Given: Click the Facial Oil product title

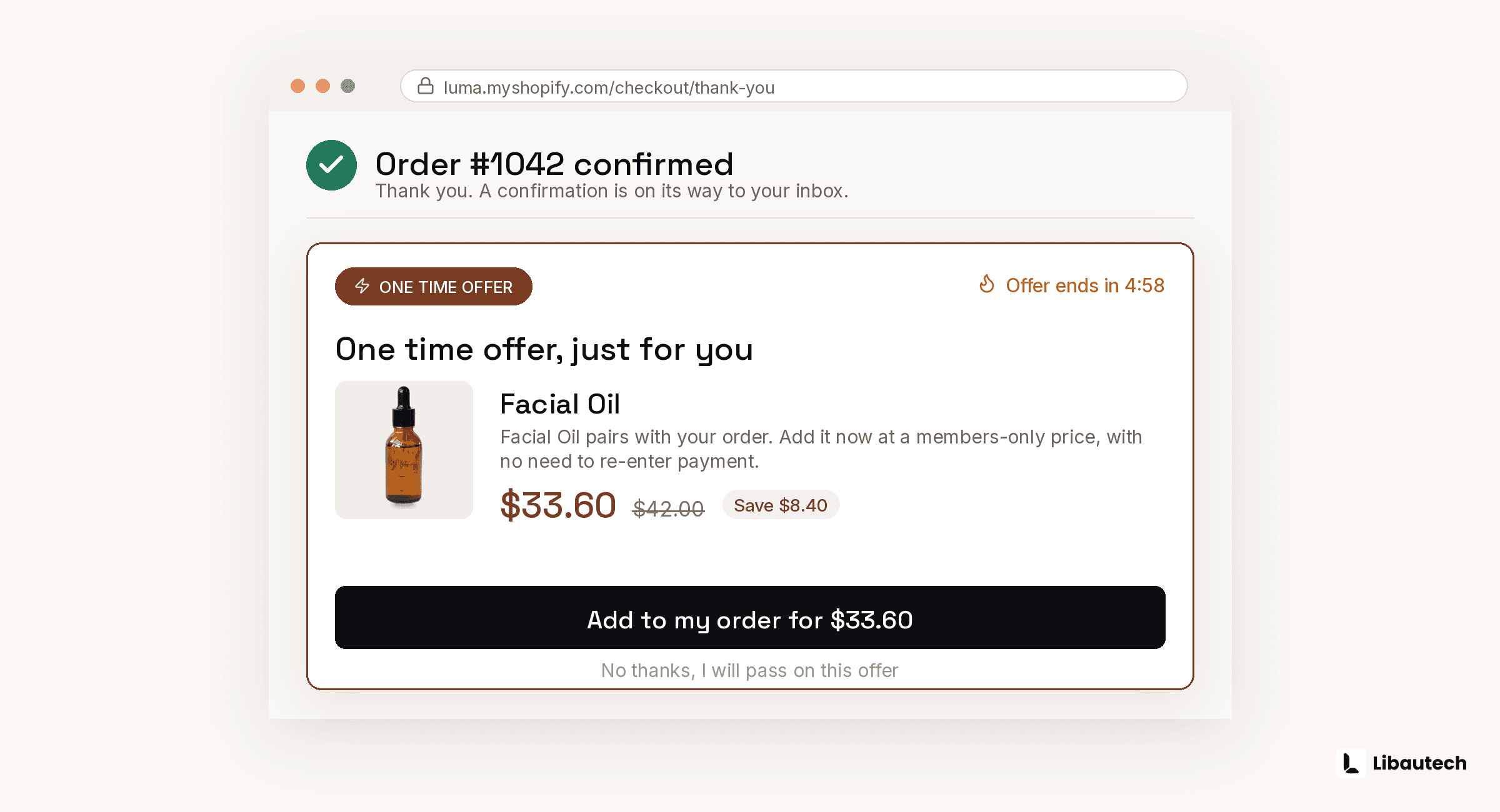Looking at the screenshot, I should pos(560,404).
